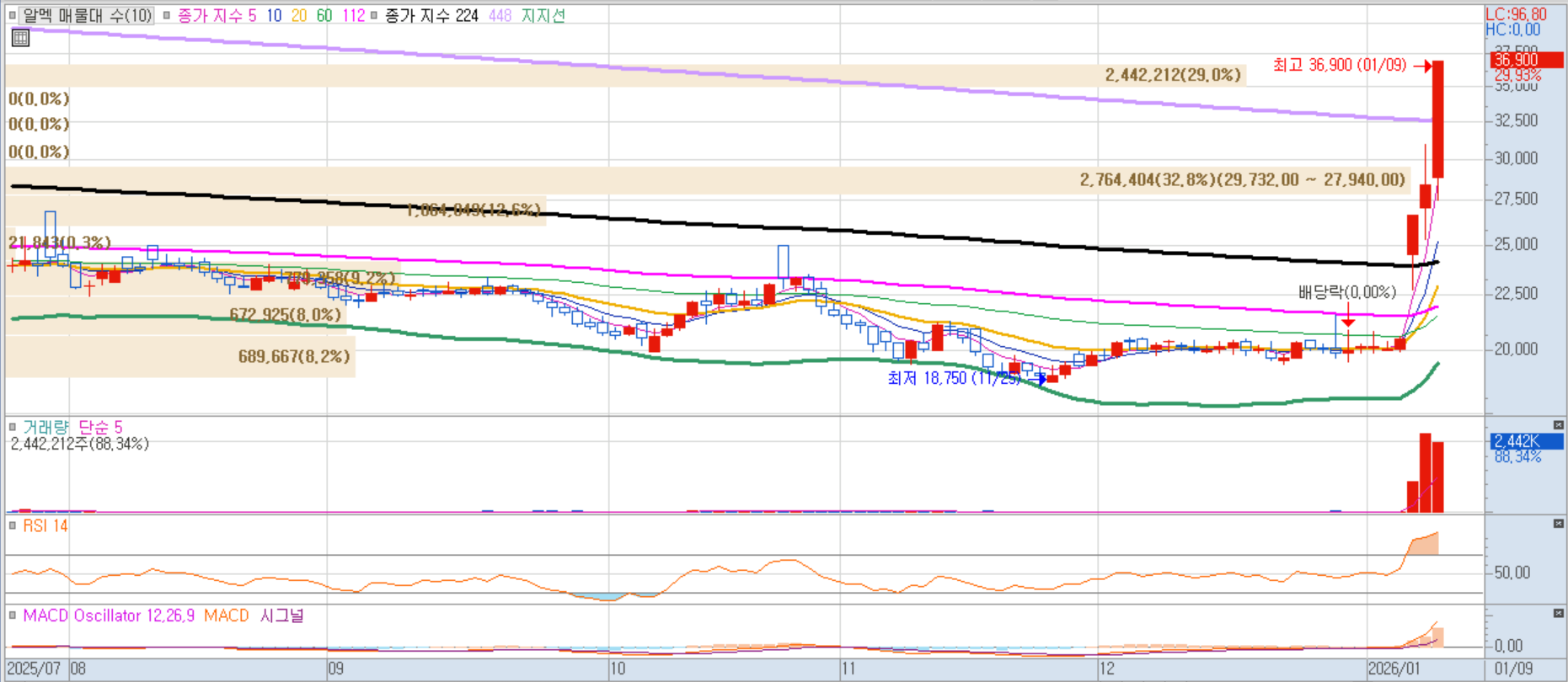This screenshot has width=1568, height=682.
Task: Select the 지지선 support line label
Action: 543,15
